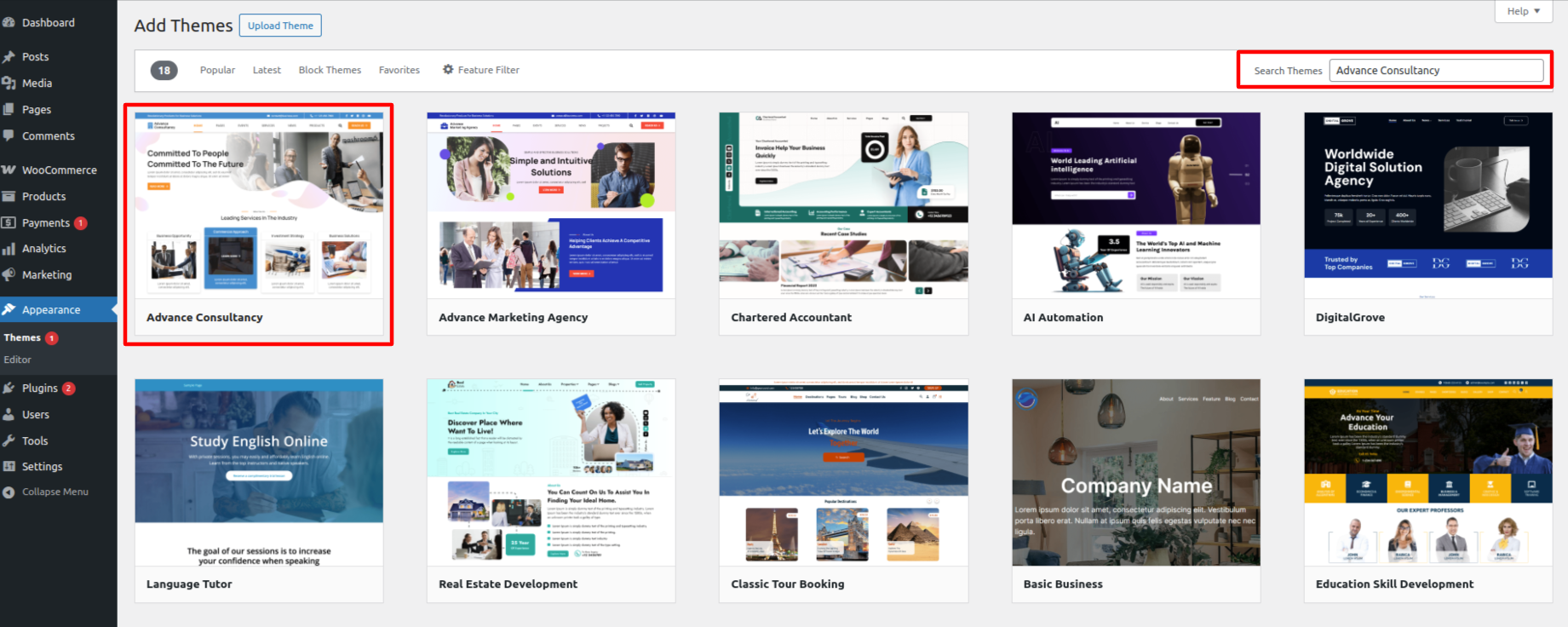Image resolution: width=1568 pixels, height=627 pixels.
Task: Open the AI Automation theme preview
Action: [1135, 204]
